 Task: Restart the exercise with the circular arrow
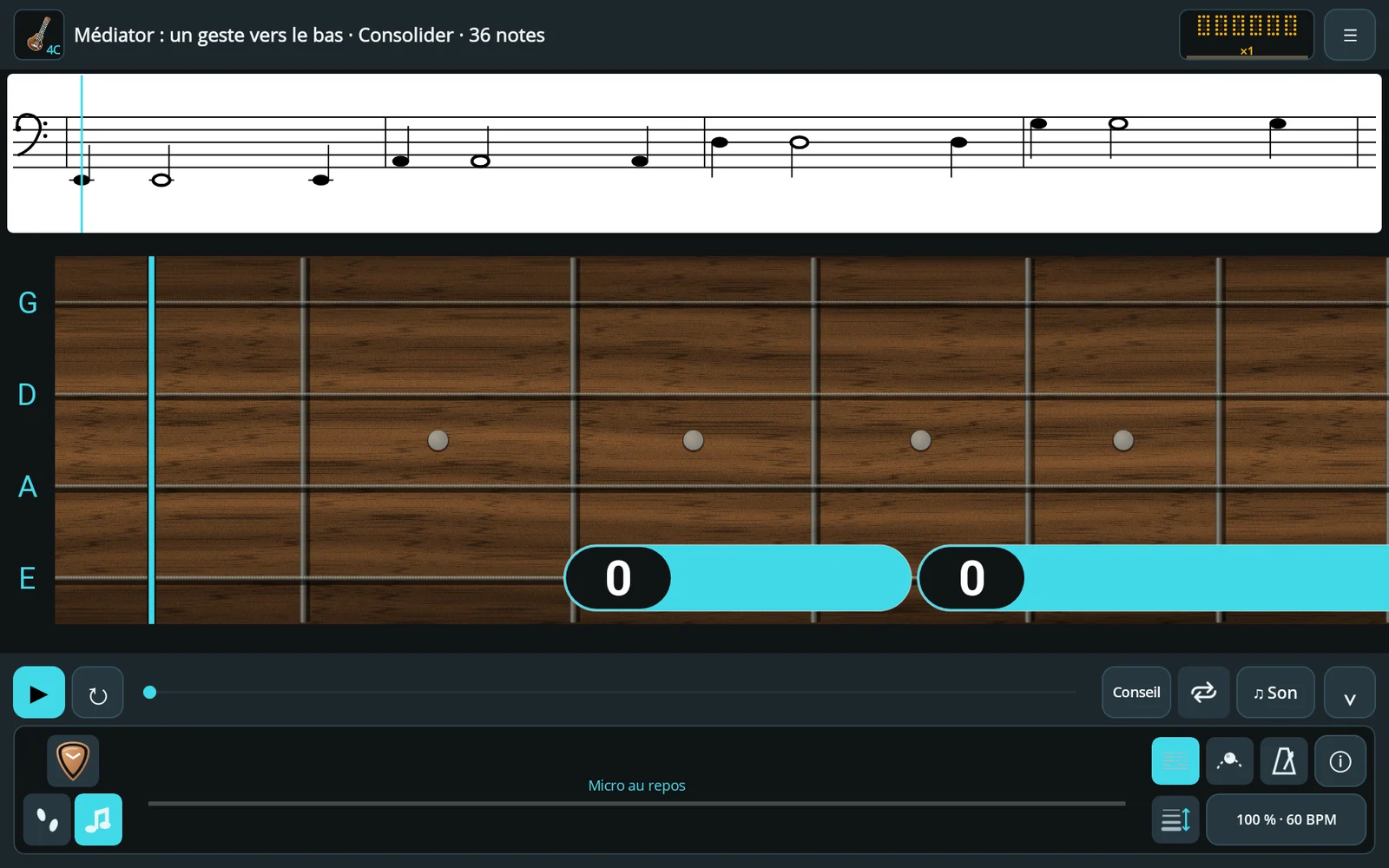pyautogui.click(x=97, y=693)
